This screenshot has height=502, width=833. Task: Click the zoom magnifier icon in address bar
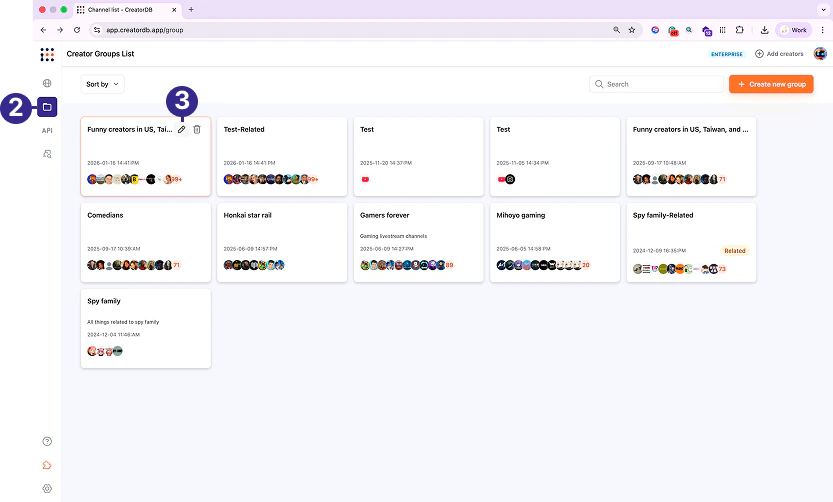(x=616, y=30)
